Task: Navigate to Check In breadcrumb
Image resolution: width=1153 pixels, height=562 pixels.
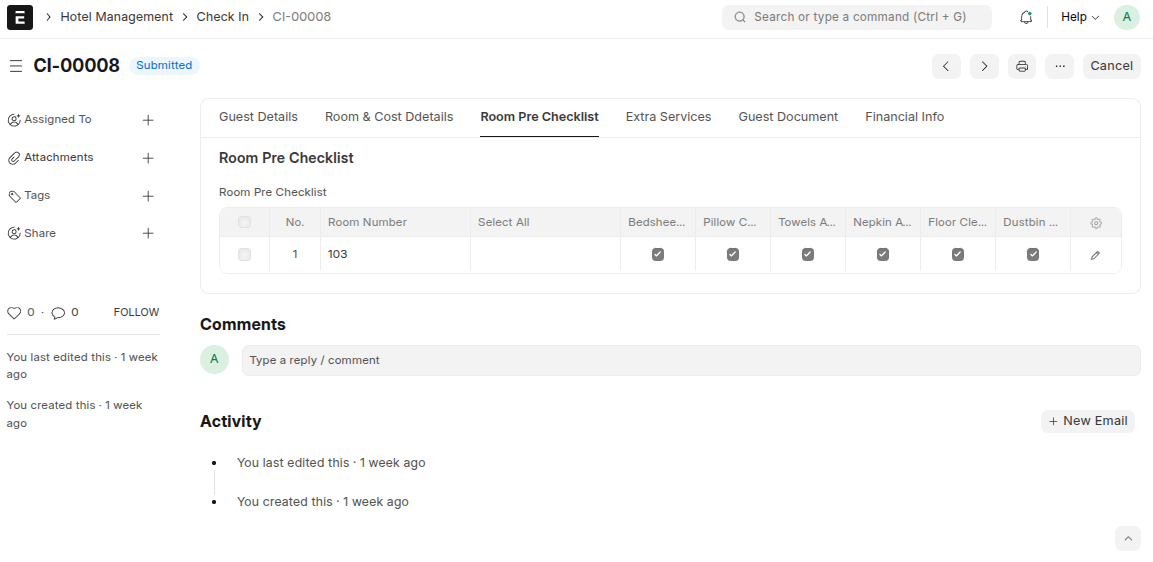Action: pos(222,17)
